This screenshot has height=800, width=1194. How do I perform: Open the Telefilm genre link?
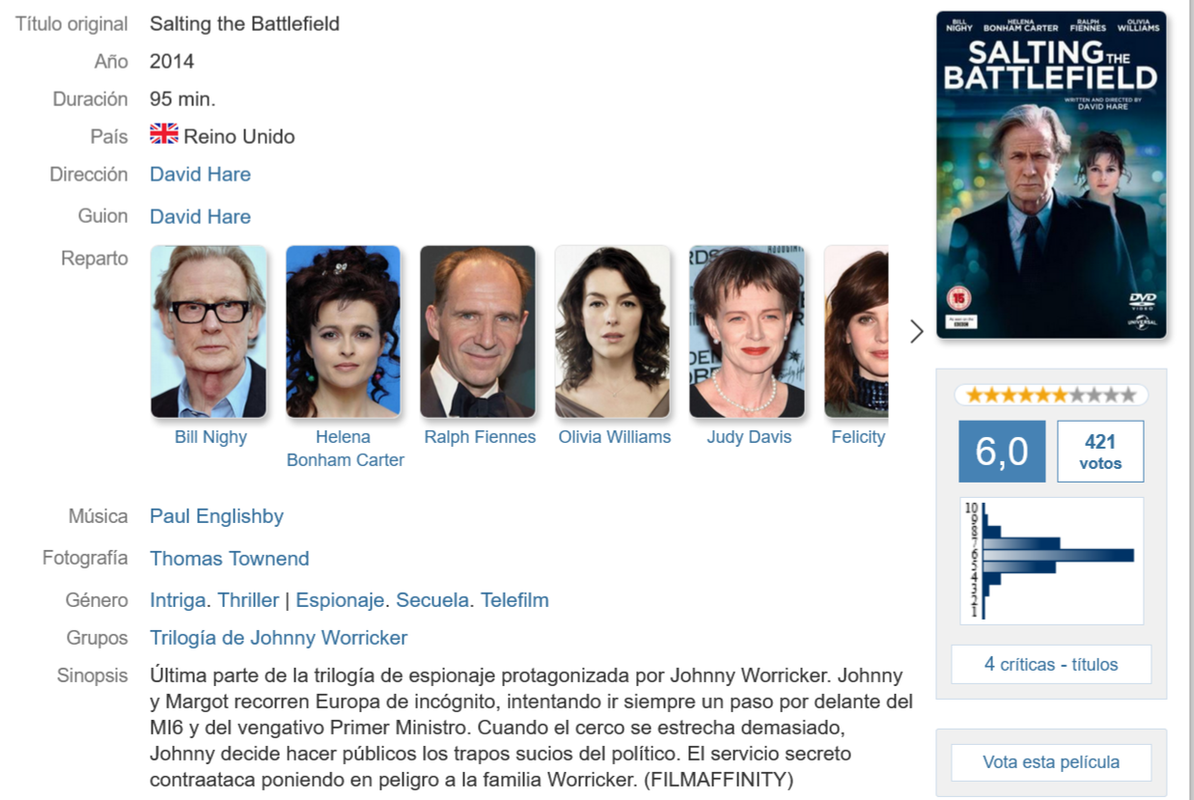click(x=515, y=601)
